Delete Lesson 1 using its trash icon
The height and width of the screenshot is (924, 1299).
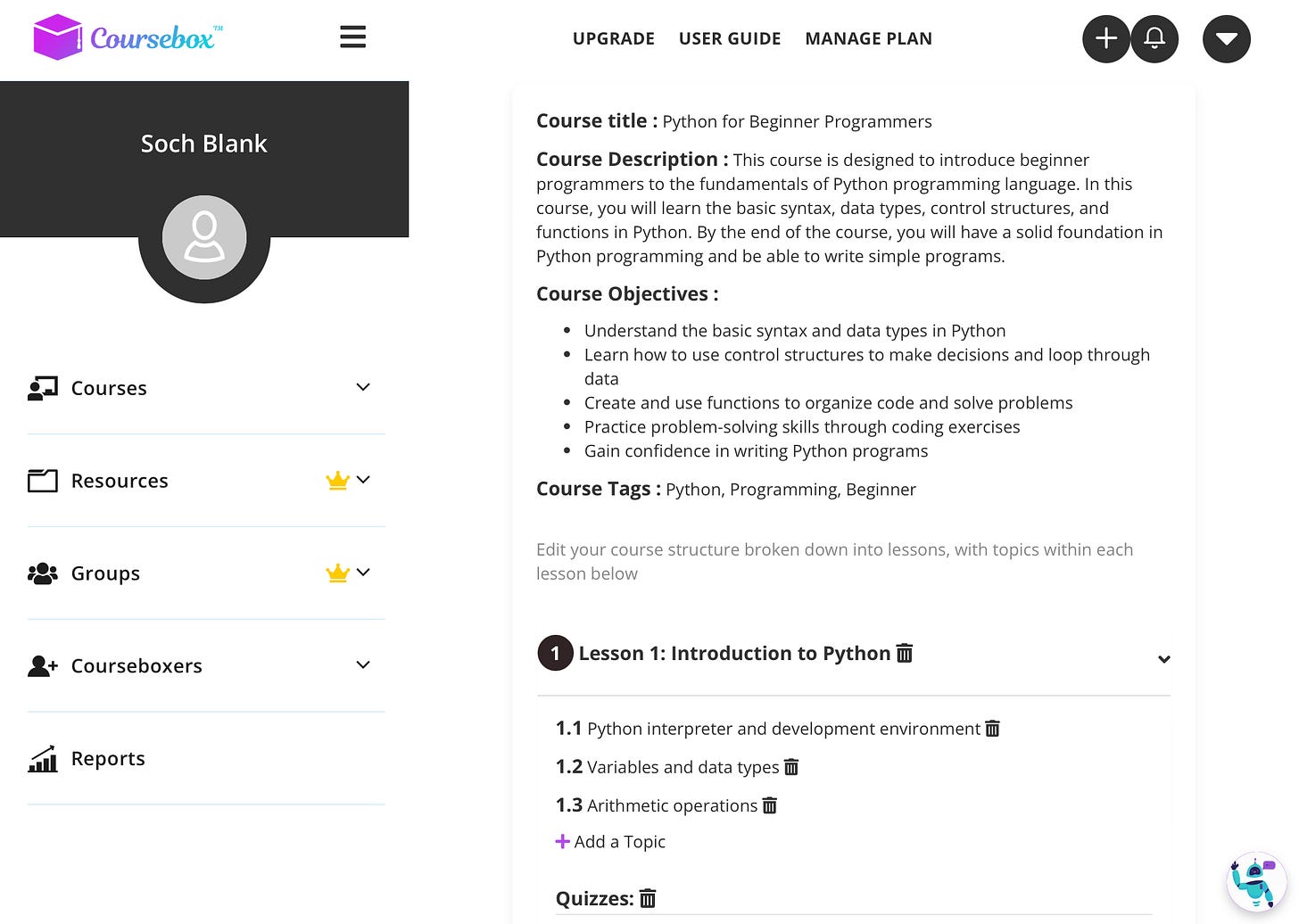(x=904, y=653)
